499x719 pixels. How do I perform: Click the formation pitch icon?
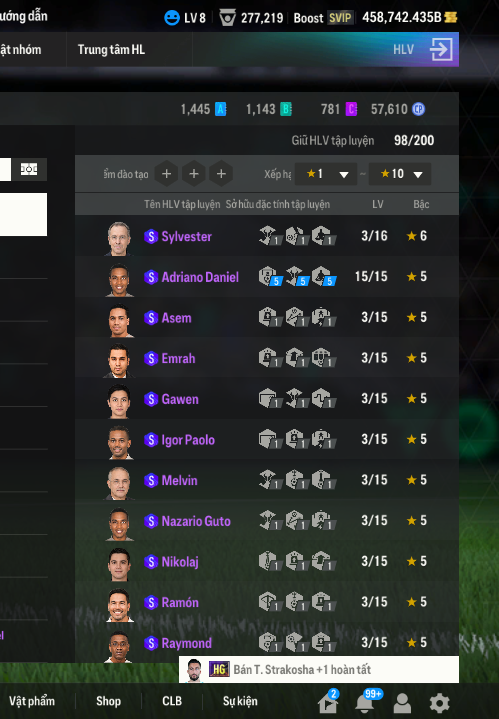29,169
